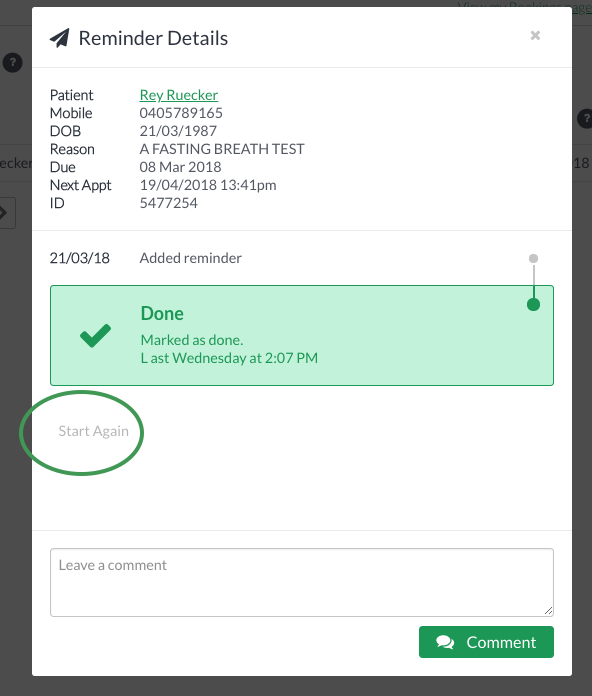Click the help question mark icon at right edge
The width and height of the screenshot is (592, 696).
[x=585, y=118]
